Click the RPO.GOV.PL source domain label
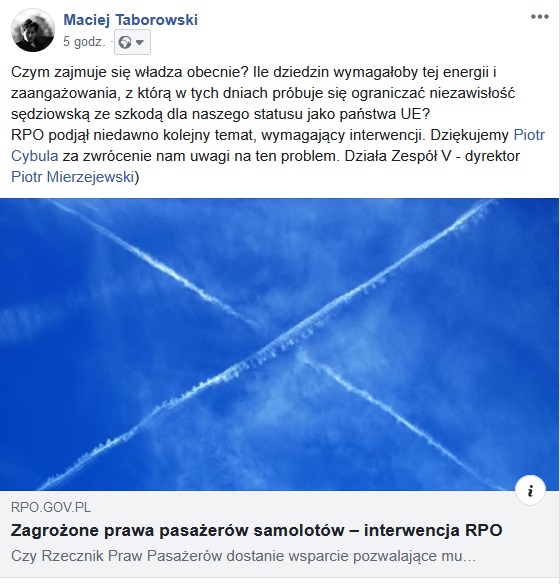 point(51,508)
